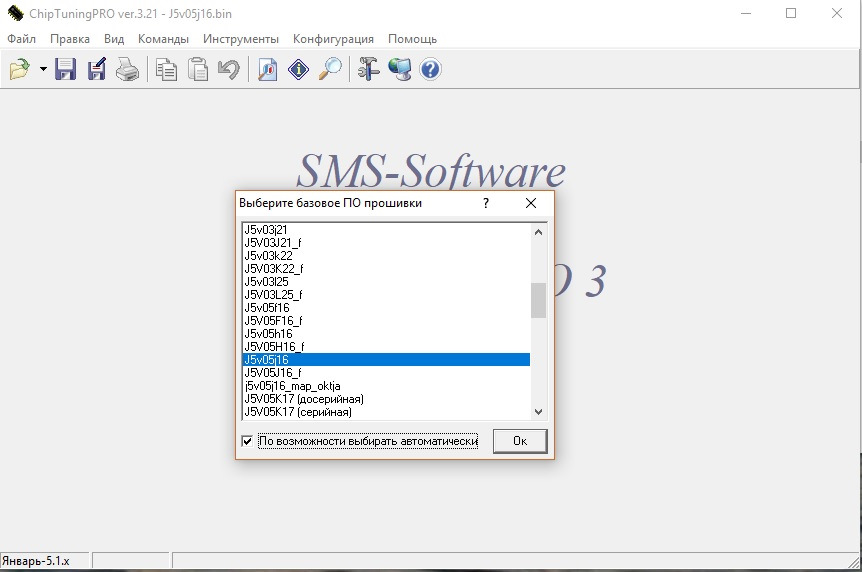This screenshot has width=862, height=572.
Task: Select J5V05F16_f in the list
Action: (386, 321)
